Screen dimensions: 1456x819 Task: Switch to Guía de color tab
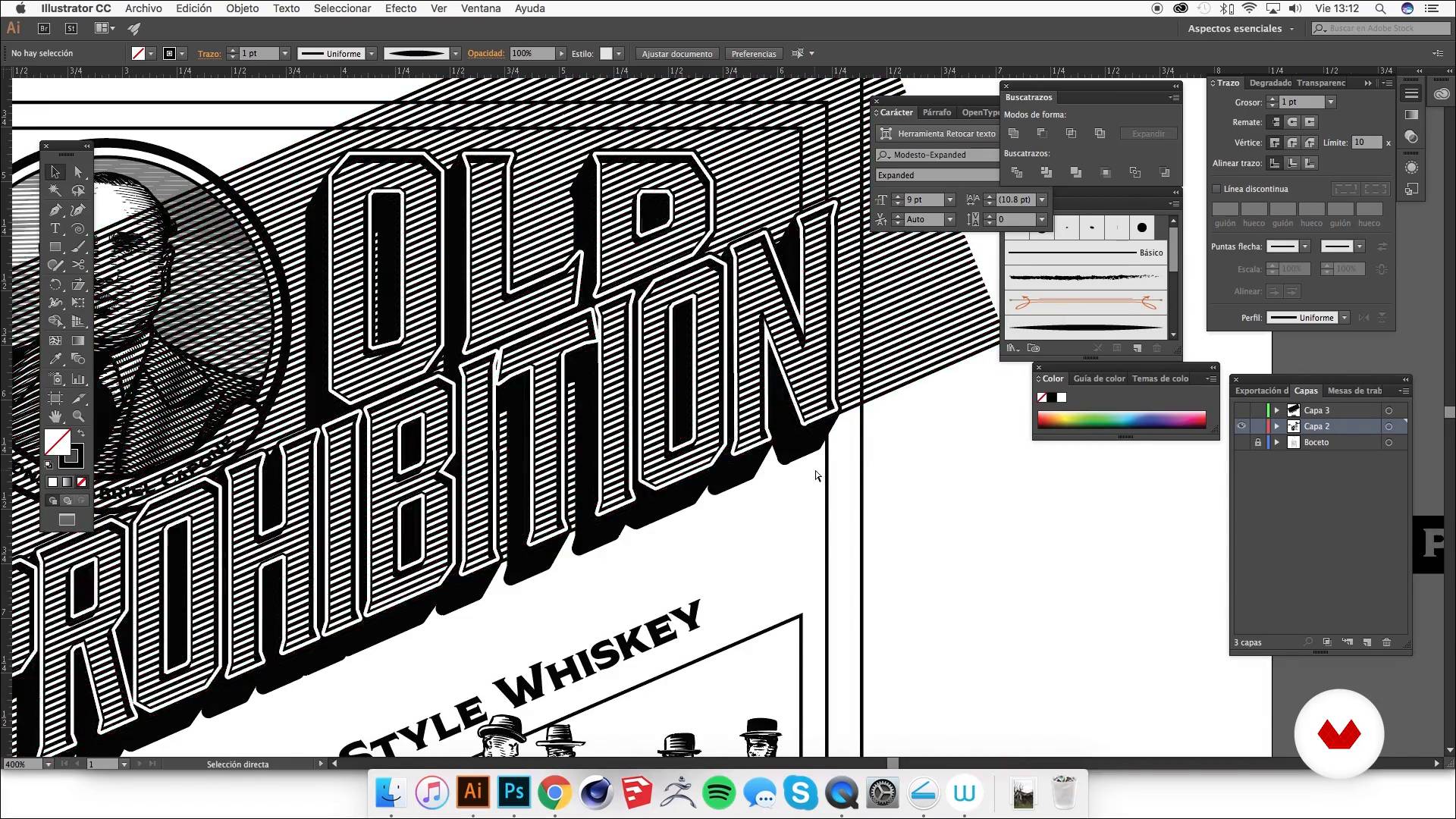pos(1099,378)
